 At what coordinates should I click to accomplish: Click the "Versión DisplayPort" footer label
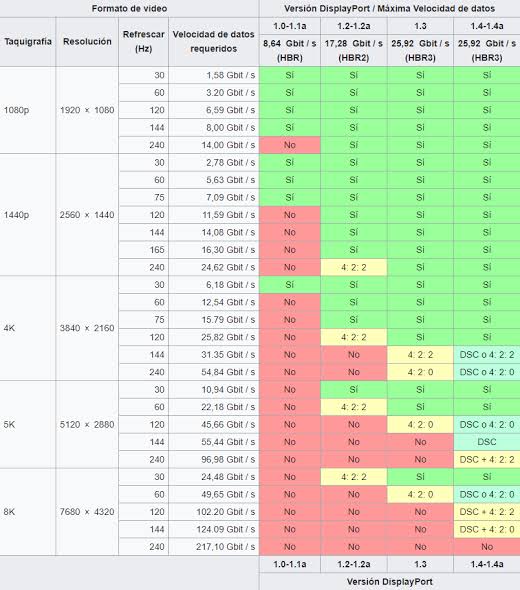pyautogui.click(x=389, y=582)
